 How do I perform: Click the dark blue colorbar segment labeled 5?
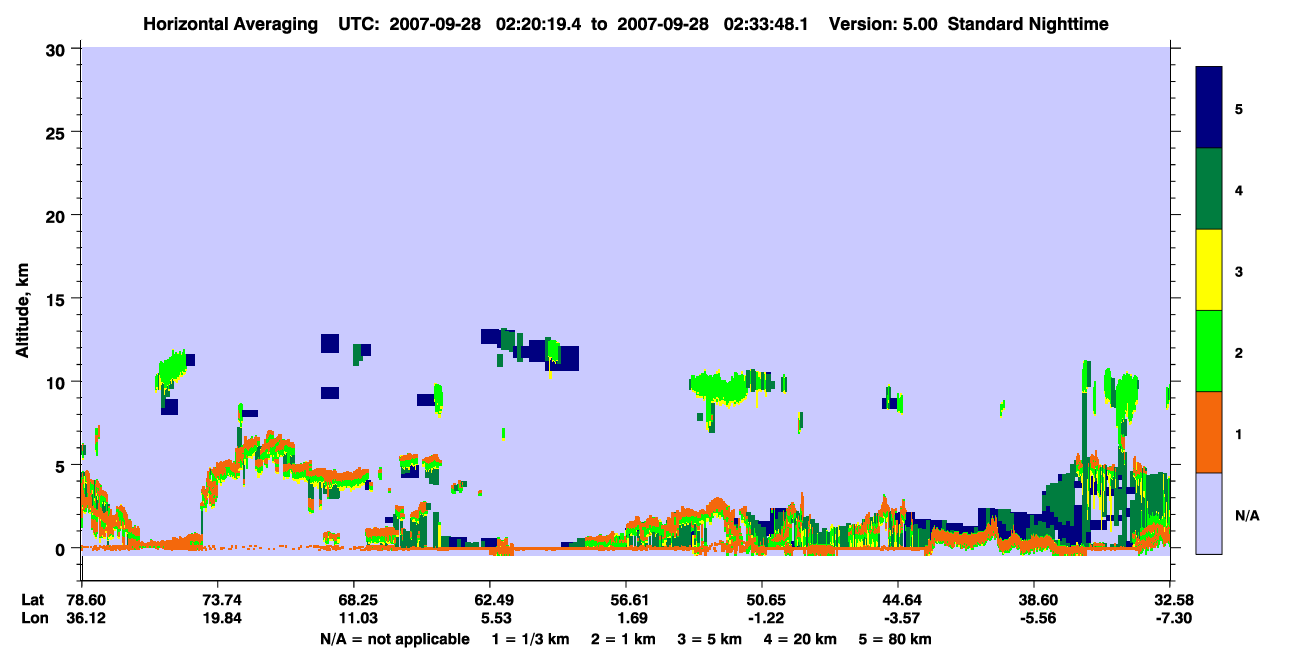coord(1209,108)
